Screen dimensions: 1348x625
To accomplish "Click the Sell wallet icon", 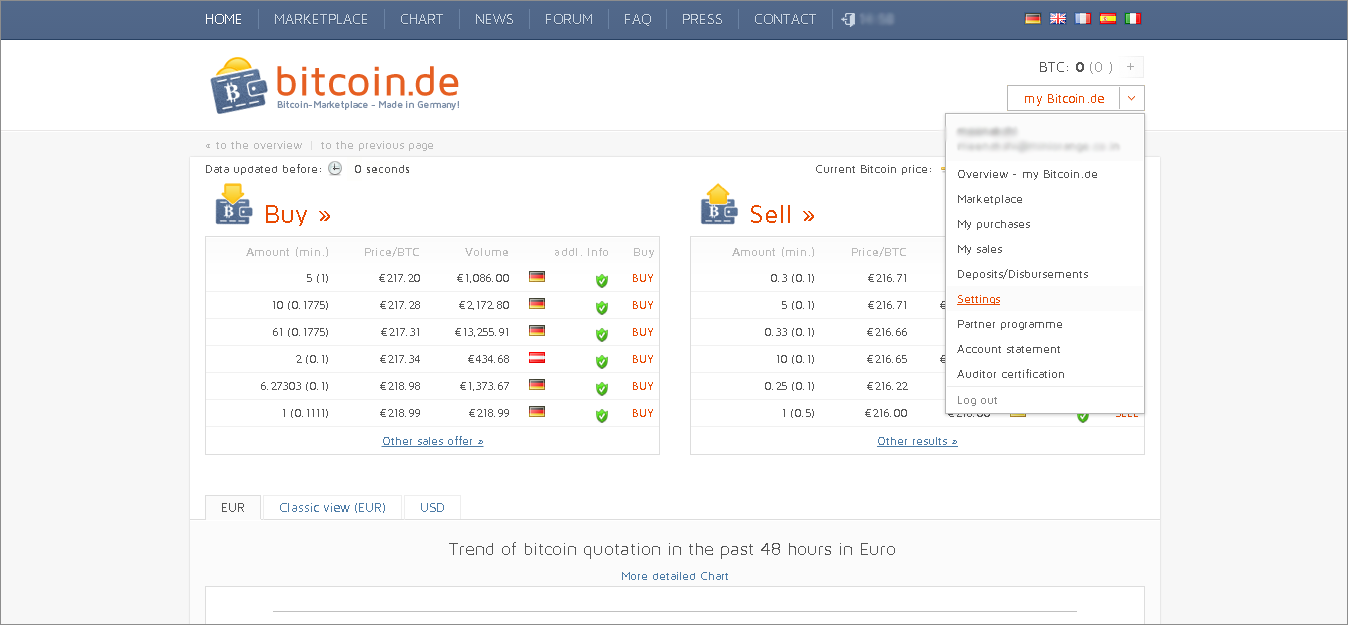I will click(719, 204).
